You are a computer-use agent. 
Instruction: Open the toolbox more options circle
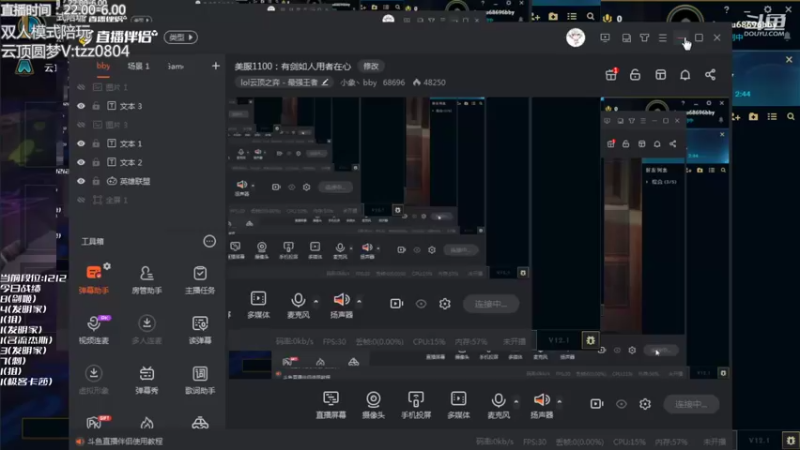(209, 241)
